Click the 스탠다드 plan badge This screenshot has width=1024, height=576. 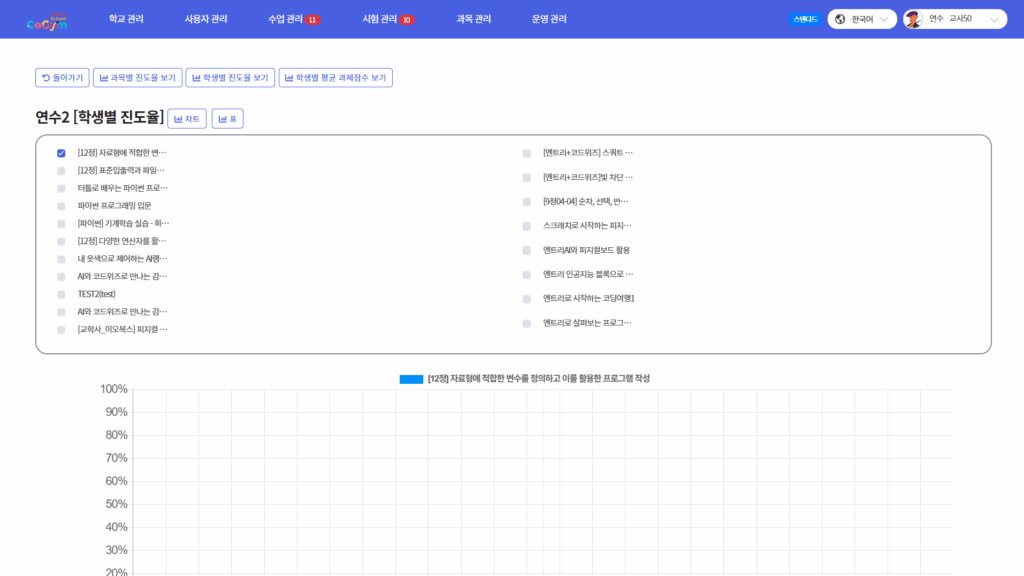point(805,20)
